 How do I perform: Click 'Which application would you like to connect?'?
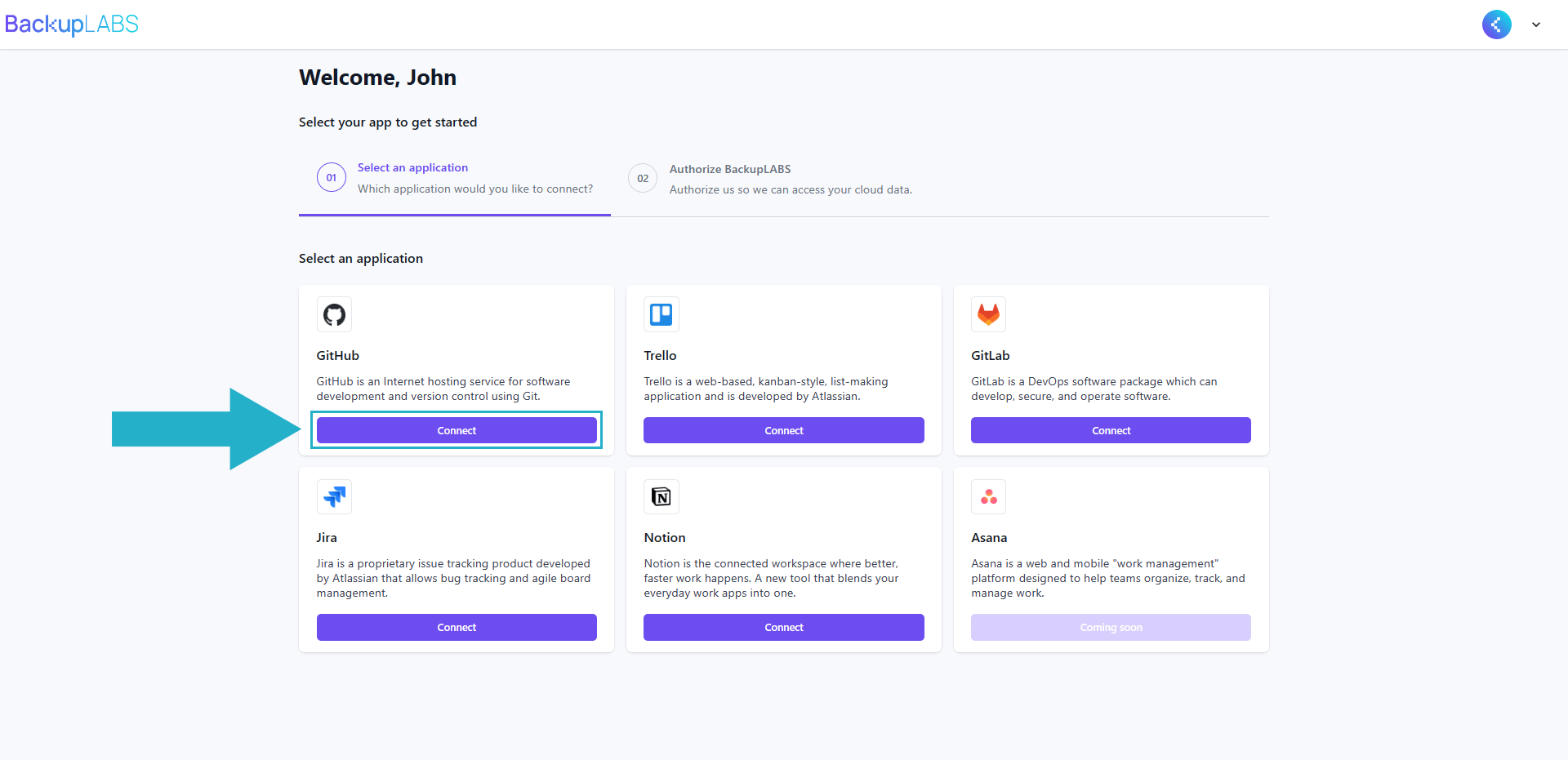tap(475, 189)
